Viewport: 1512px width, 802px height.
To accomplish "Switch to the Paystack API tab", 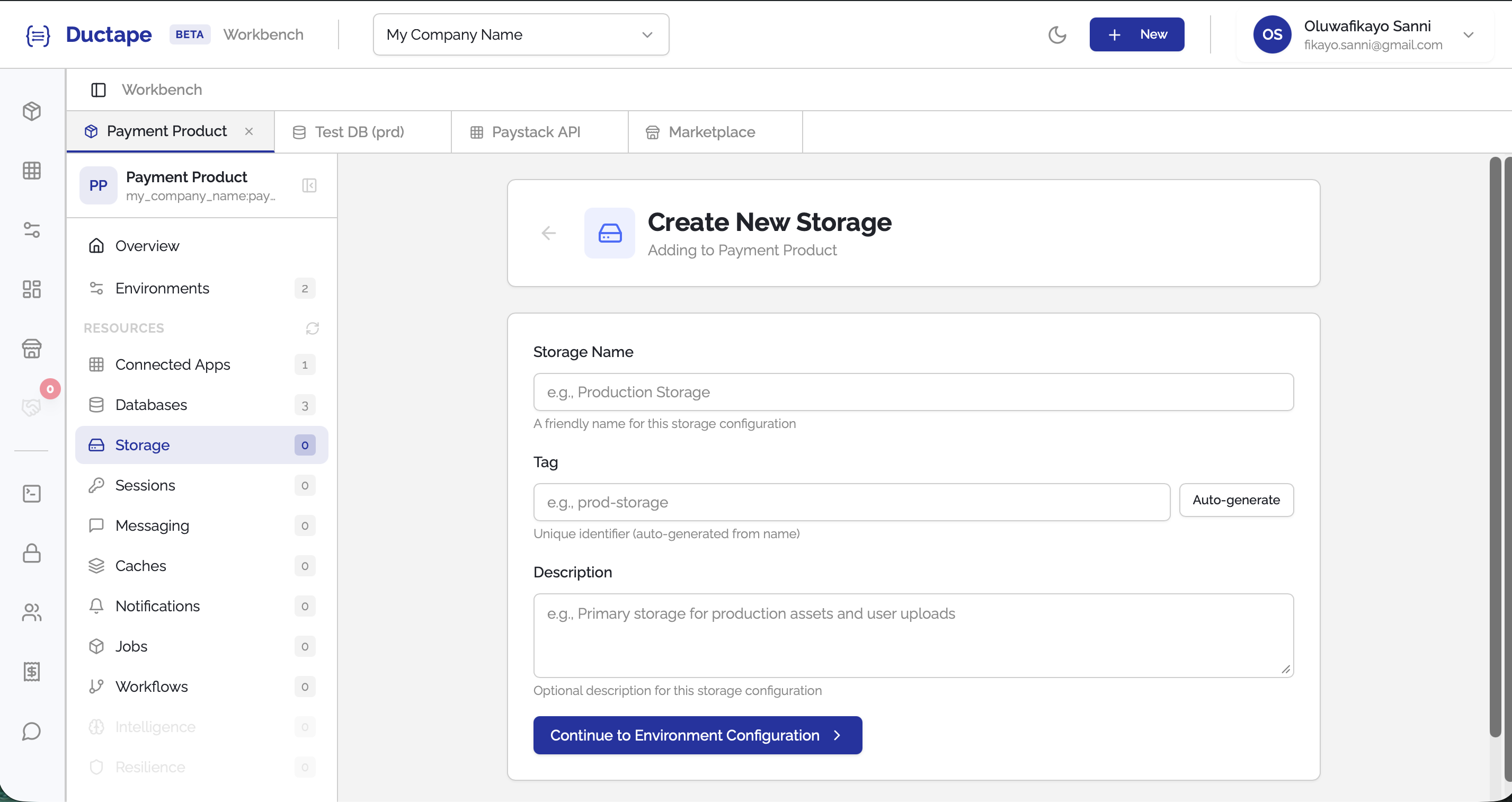I will click(x=535, y=132).
